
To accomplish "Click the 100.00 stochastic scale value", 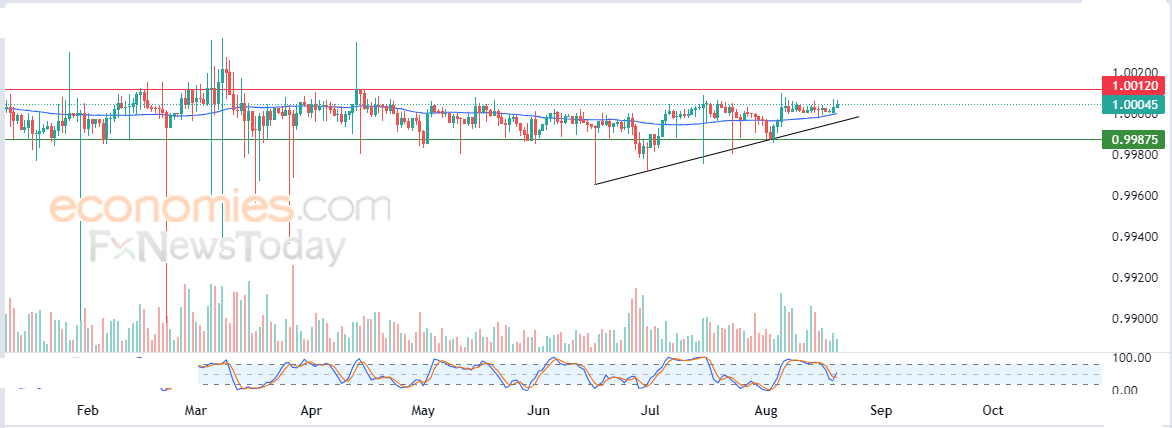I will pos(1129,358).
